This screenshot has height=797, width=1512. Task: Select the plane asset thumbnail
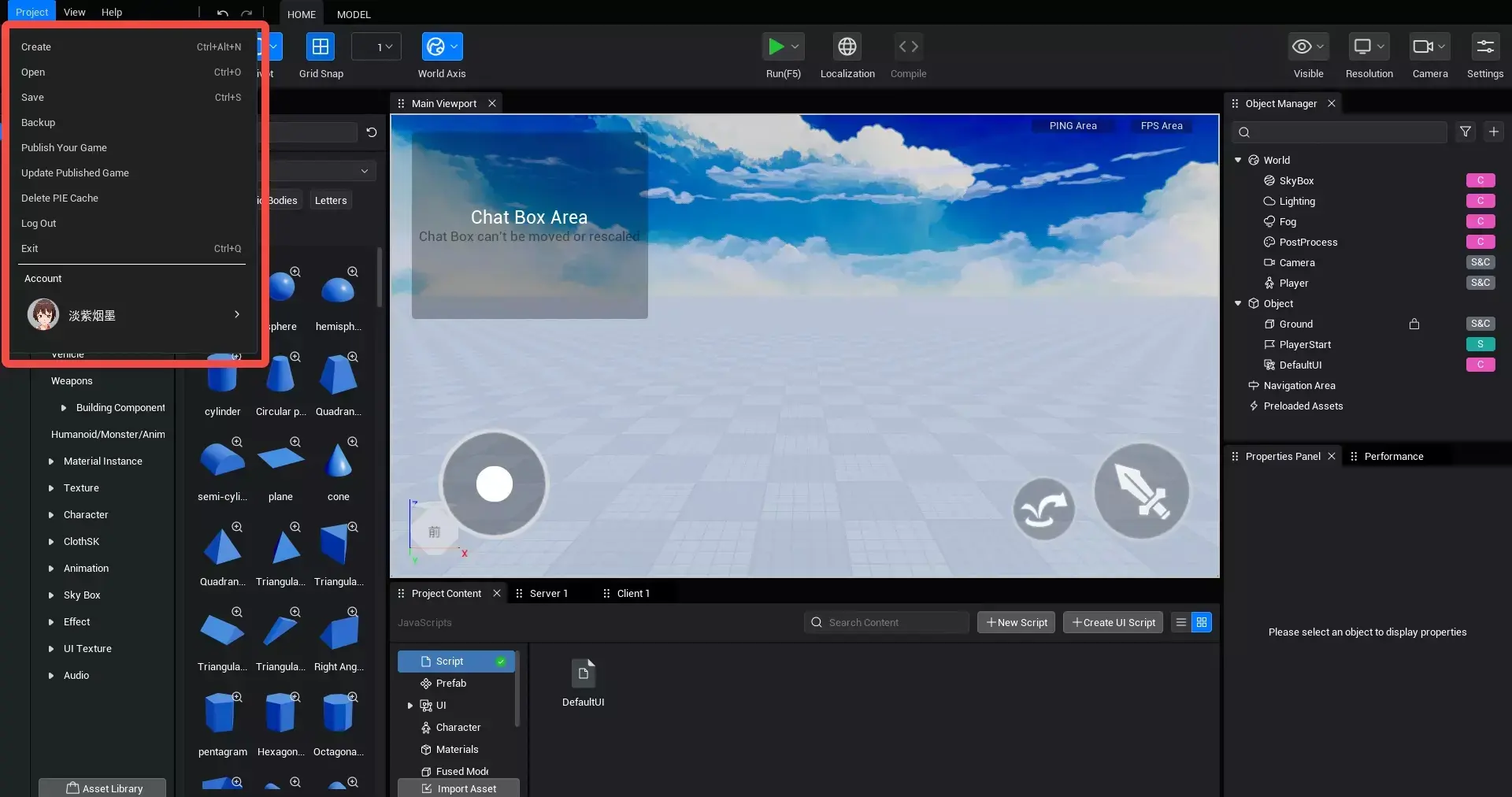[x=280, y=458]
